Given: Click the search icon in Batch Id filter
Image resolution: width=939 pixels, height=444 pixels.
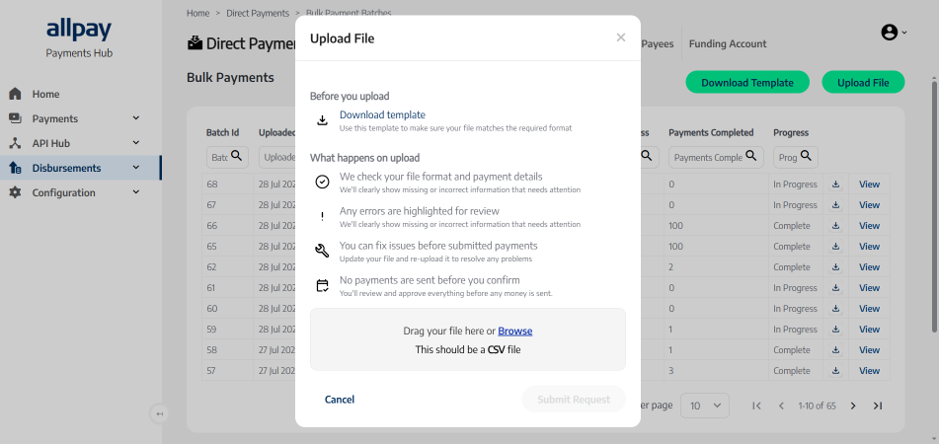Looking at the screenshot, I should click(237, 156).
